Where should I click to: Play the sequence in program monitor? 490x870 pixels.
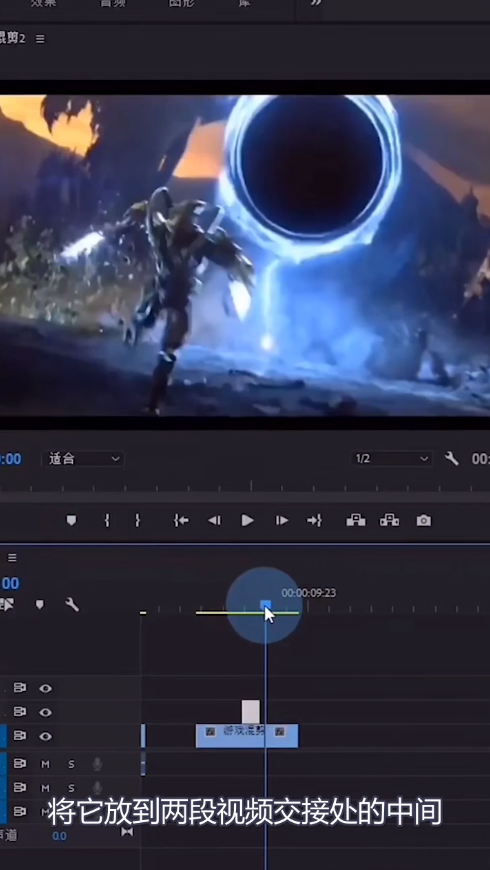pyautogui.click(x=247, y=520)
